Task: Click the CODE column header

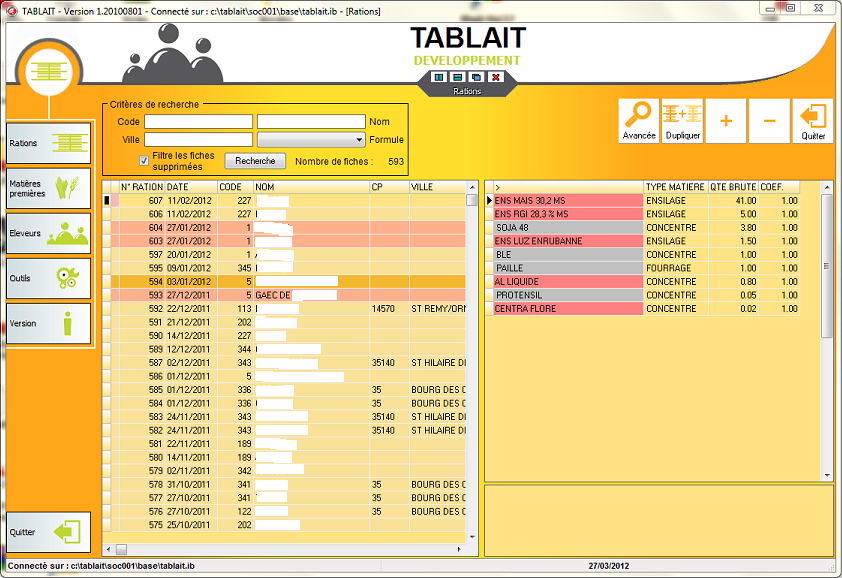Action: [x=235, y=187]
